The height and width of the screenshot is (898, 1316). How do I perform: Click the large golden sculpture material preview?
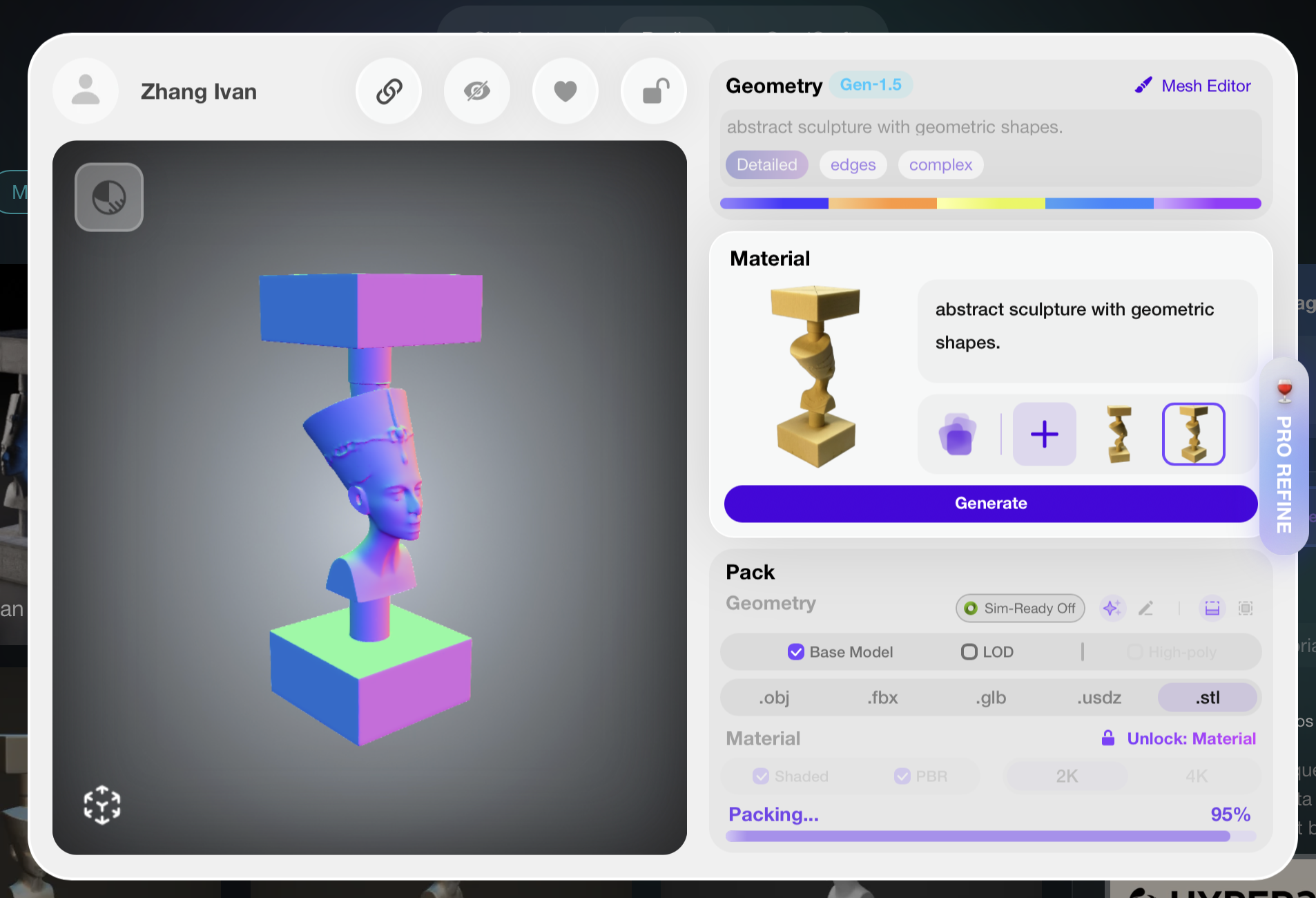[x=815, y=376]
